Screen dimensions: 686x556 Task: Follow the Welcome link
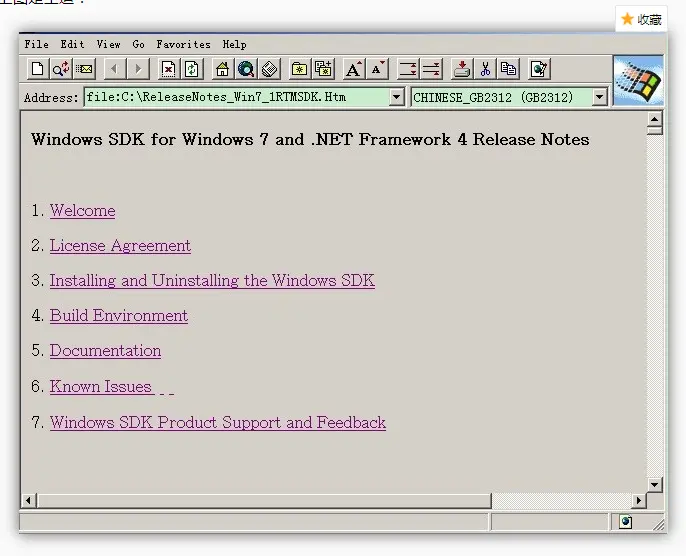(x=83, y=210)
